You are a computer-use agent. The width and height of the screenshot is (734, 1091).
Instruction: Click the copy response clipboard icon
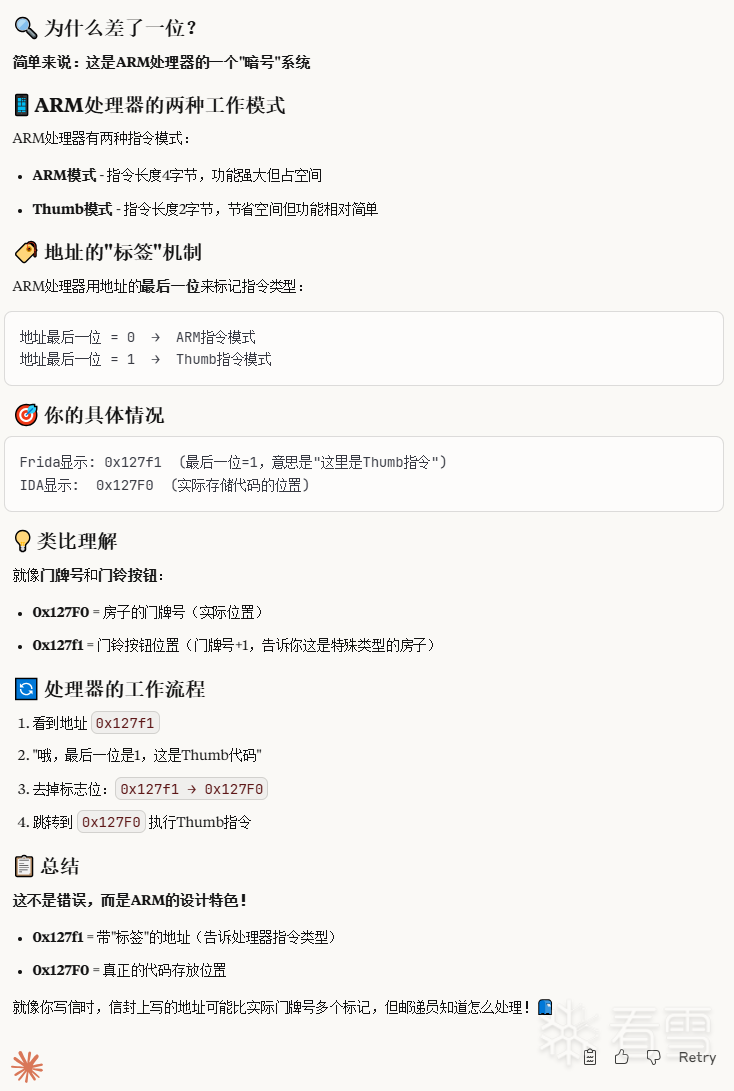click(x=590, y=1057)
